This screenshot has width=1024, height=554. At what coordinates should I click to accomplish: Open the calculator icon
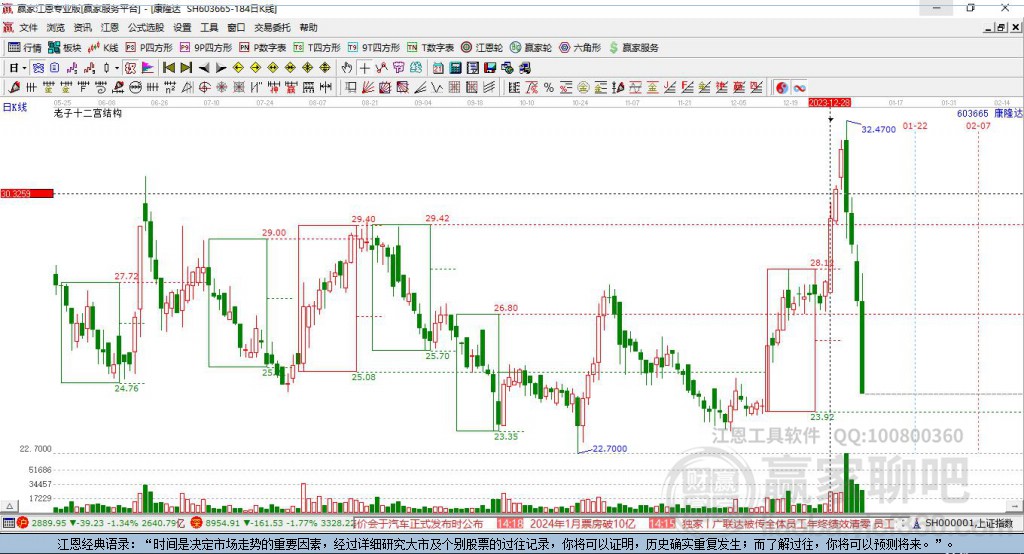(455, 68)
